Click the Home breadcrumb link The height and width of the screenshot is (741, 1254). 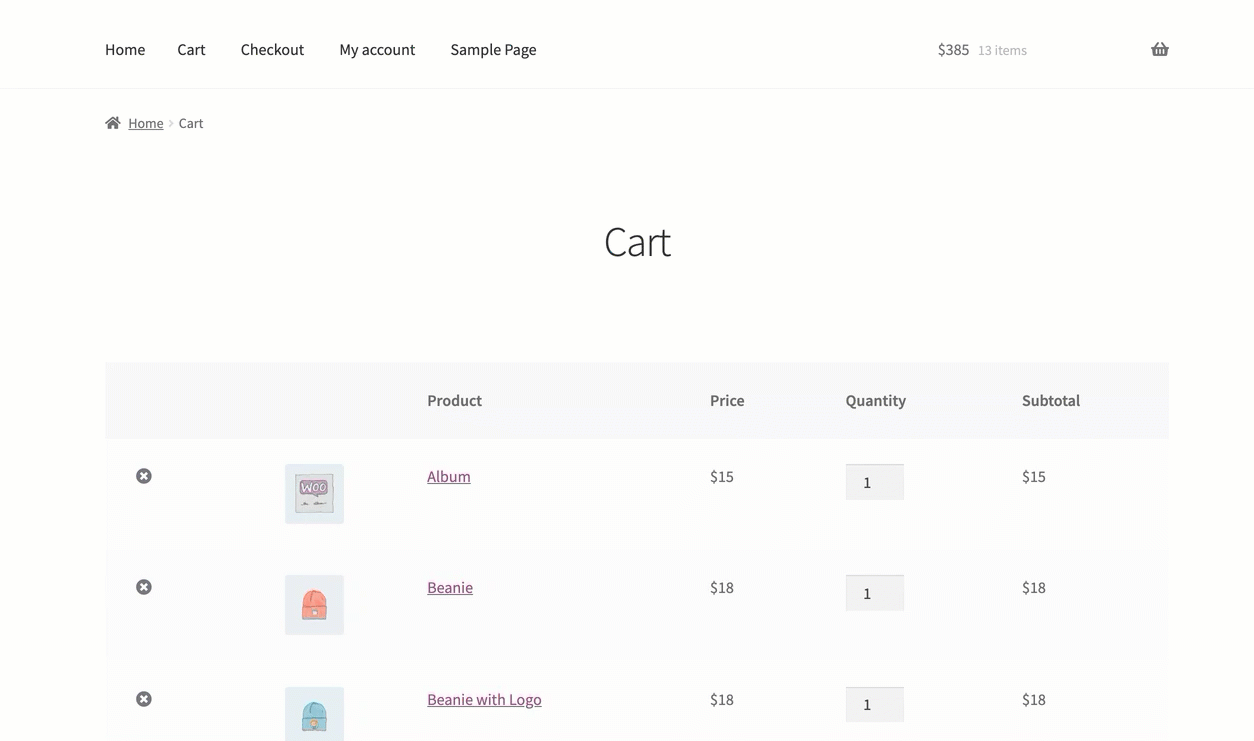coord(146,123)
